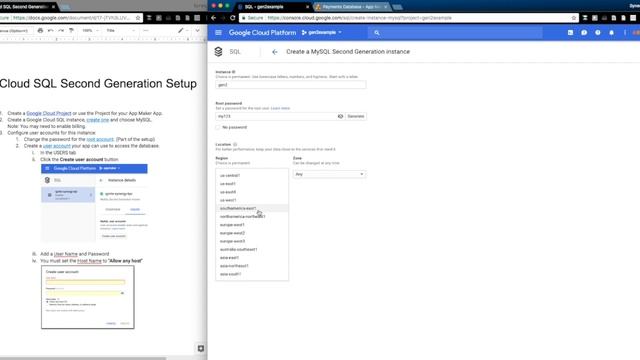Click the SQL stacked-layers product icon

(x=218, y=52)
